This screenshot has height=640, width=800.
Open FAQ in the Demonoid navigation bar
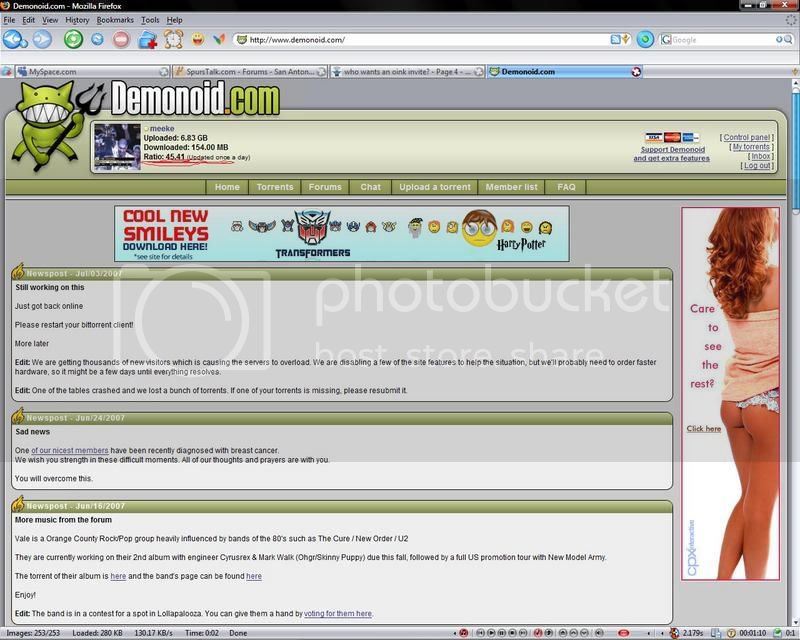(566, 187)
